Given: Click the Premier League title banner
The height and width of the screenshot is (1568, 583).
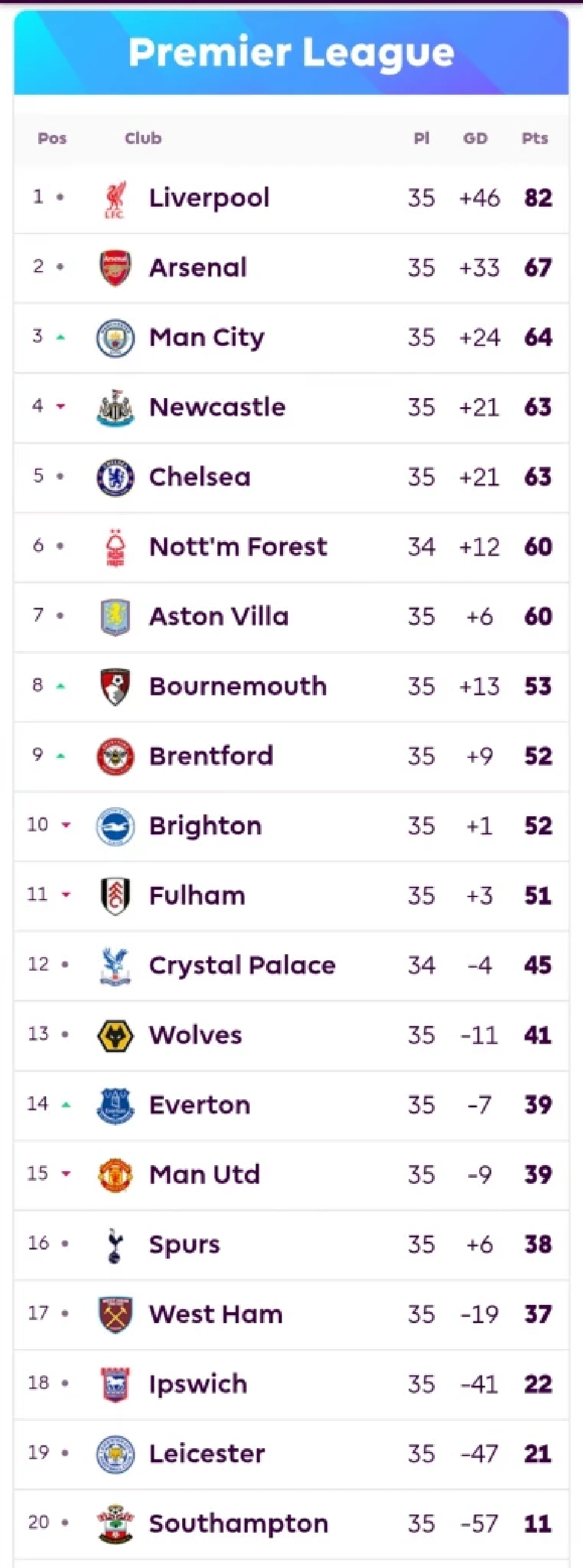Looking at the screenshot, I should point(291,52).
